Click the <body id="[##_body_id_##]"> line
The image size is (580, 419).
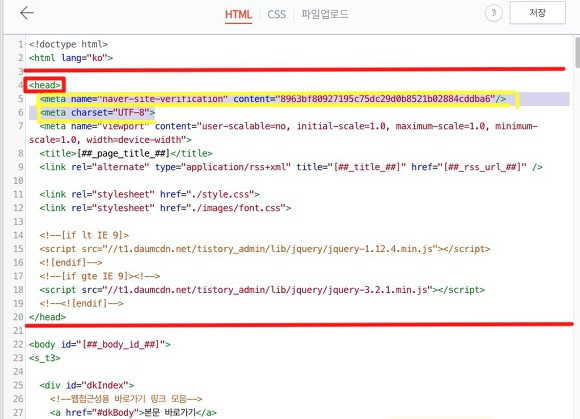click(100, 344)
